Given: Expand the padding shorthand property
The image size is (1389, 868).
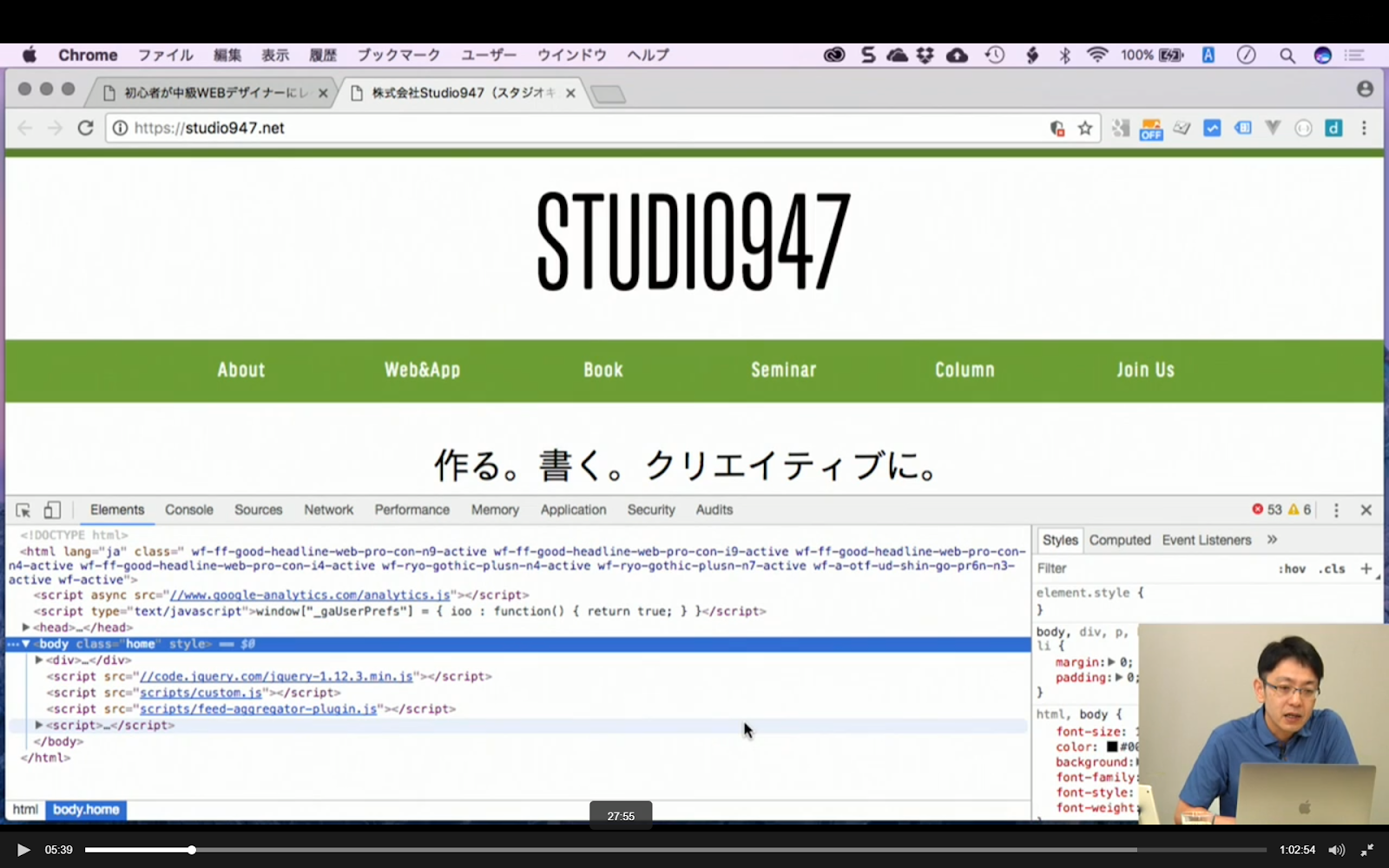Looking at the screenshot, I should [1119, 677].
